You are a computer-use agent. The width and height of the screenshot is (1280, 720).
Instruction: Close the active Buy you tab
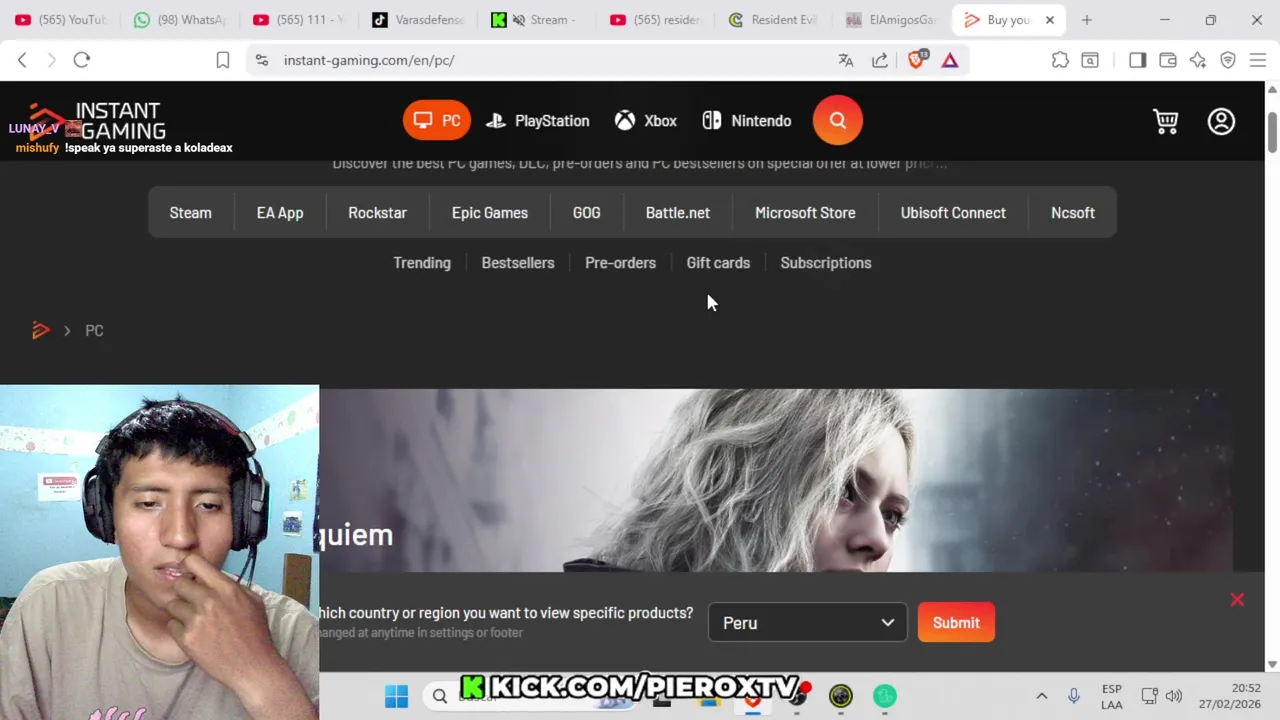point(1050,20)
